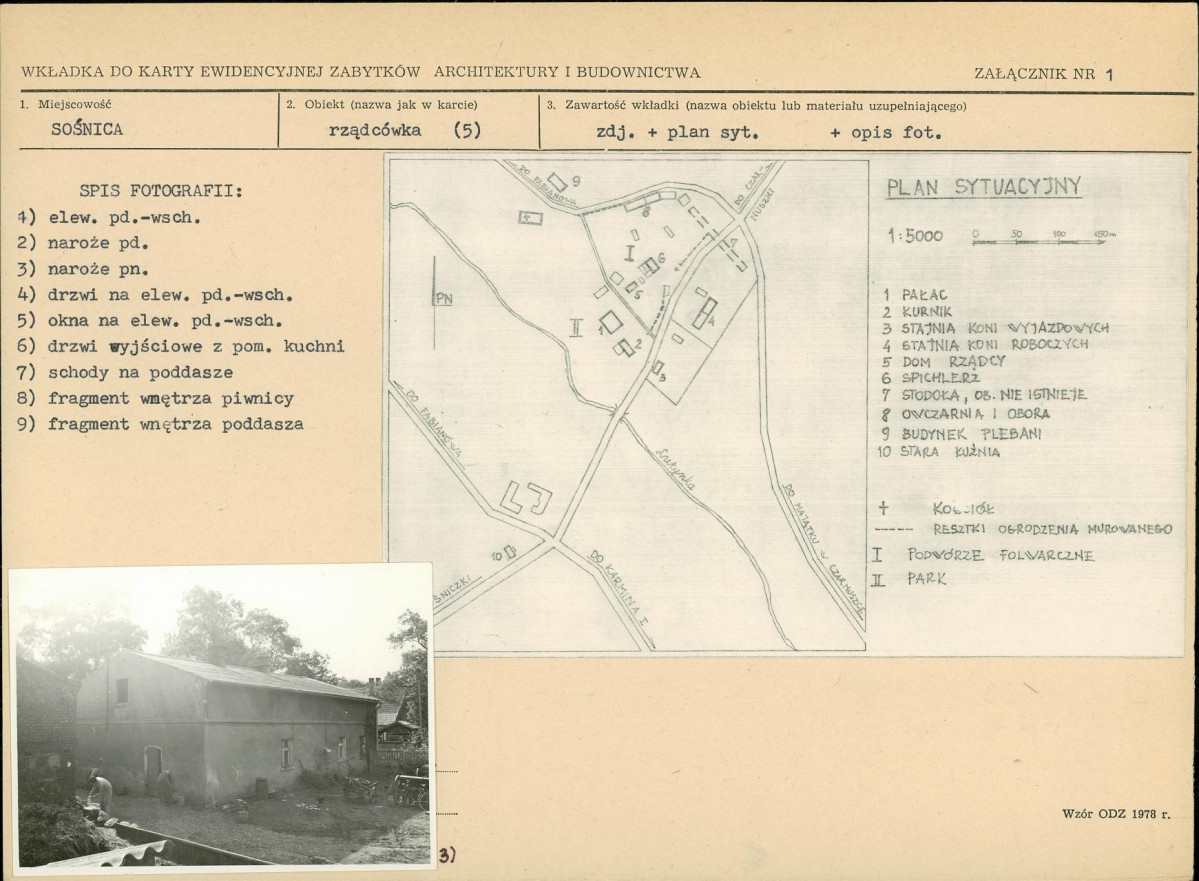Click building number 3 on the map
Screen dimensions: 1199x881
pos(658,370)
